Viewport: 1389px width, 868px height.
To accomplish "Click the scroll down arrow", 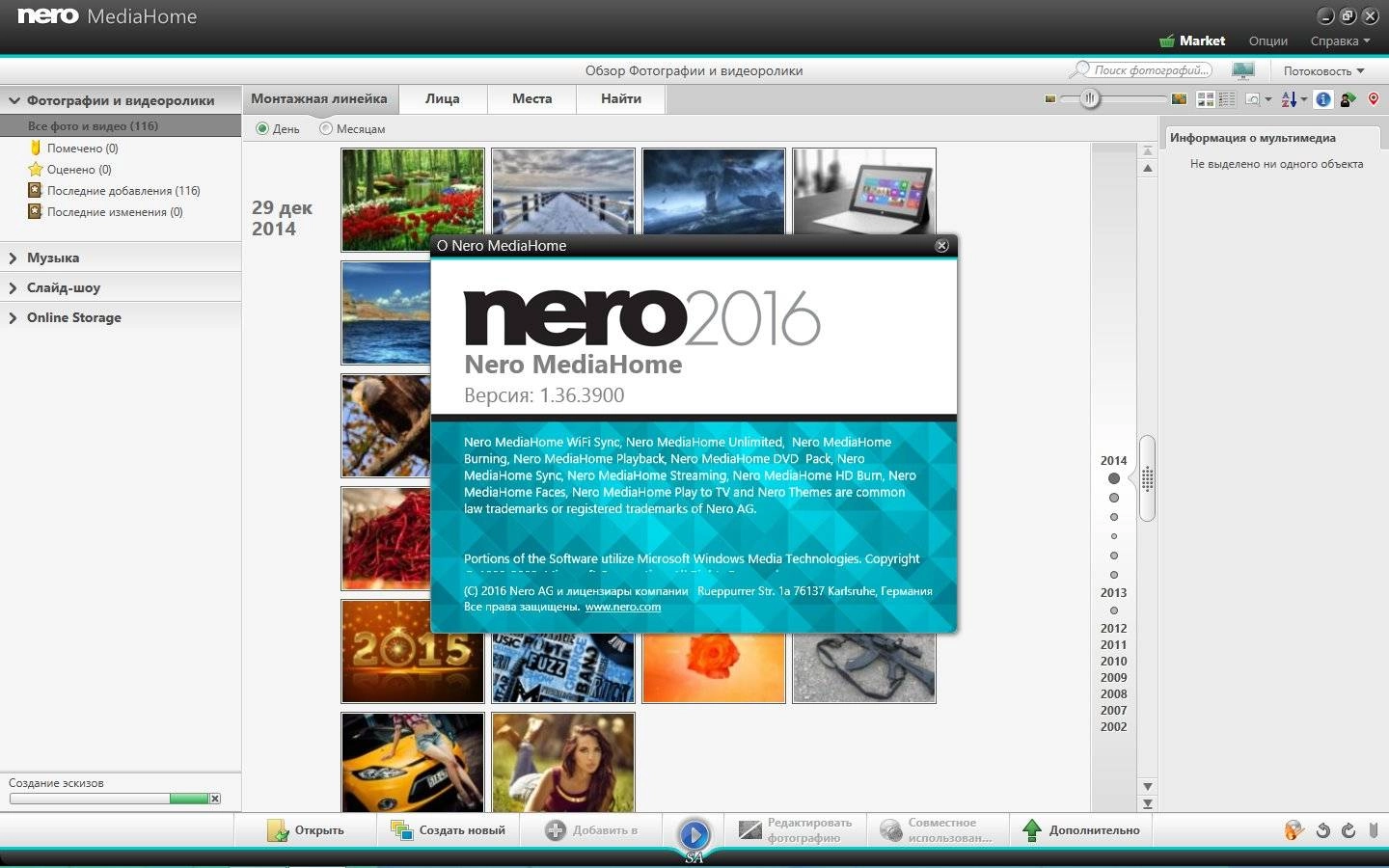I will click(x=1147, y=786).
